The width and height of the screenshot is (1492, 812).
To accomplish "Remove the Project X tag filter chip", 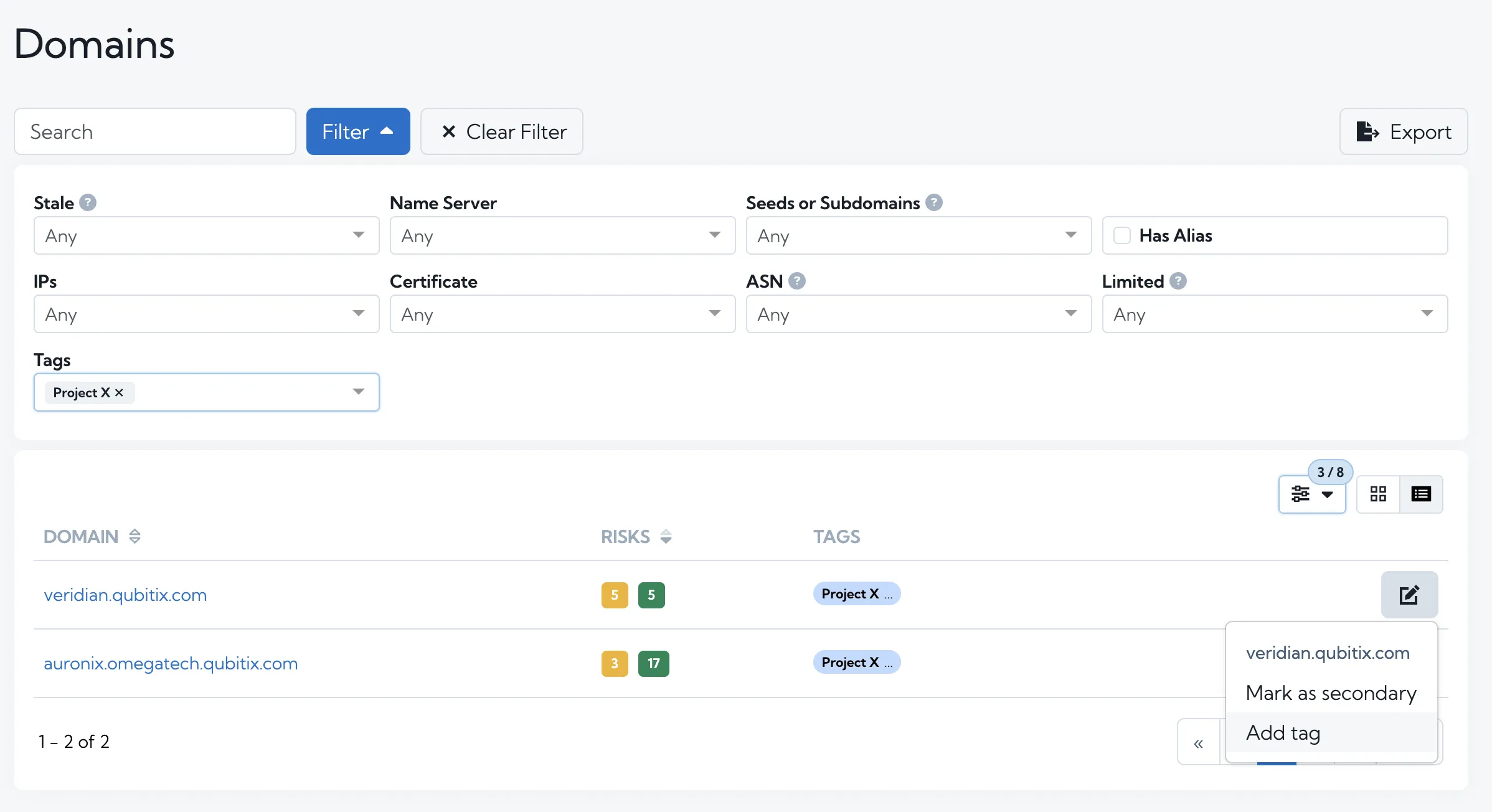I will click(119, 392).
